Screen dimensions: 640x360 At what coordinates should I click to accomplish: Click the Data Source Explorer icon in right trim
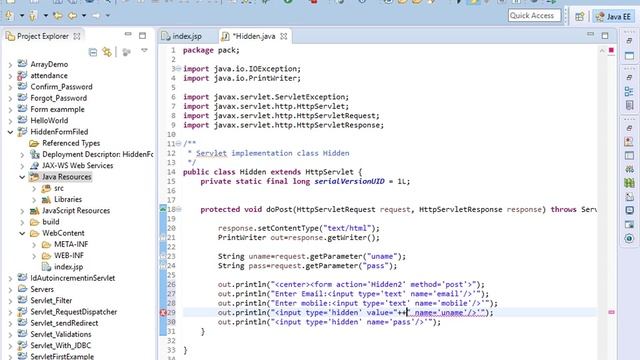tap(629, 183)
